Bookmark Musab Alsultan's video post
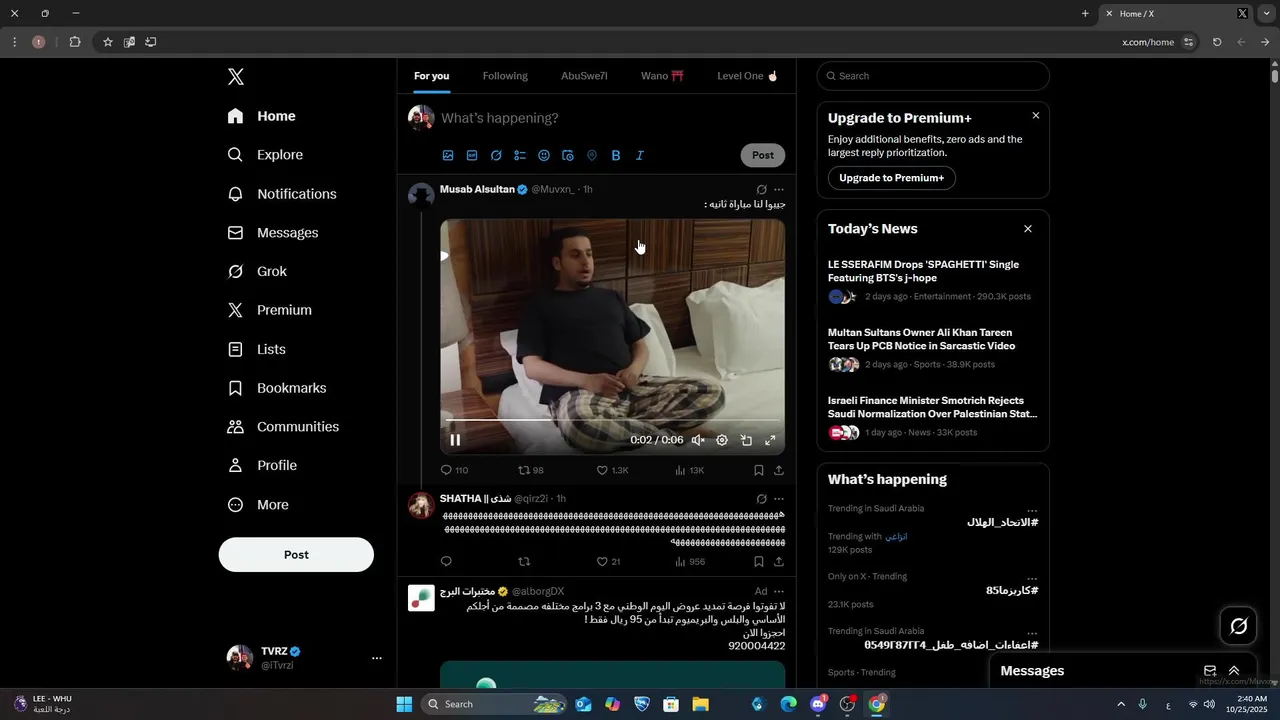Viewport: 1280px width, 720px height. click(x=759, y=470)
